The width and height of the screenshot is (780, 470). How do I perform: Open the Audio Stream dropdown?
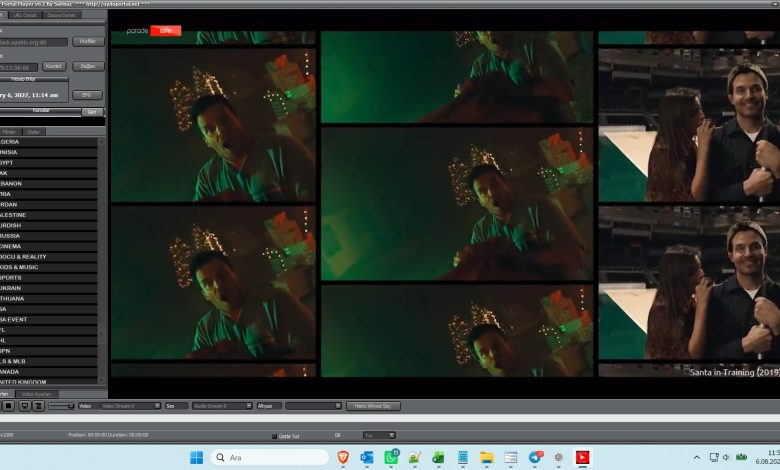(222, 406)
